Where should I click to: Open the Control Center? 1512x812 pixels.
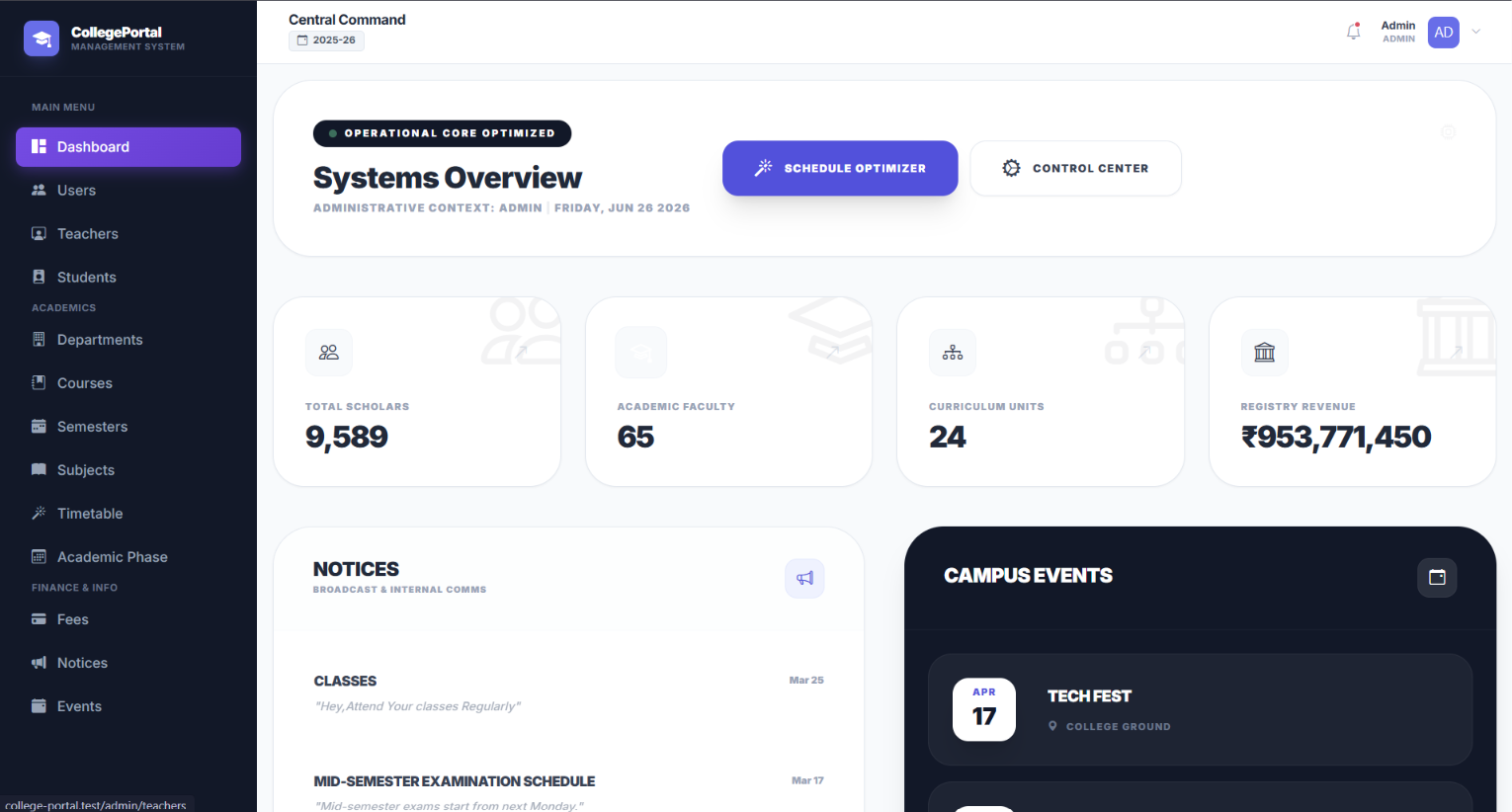coord(1075,168)
